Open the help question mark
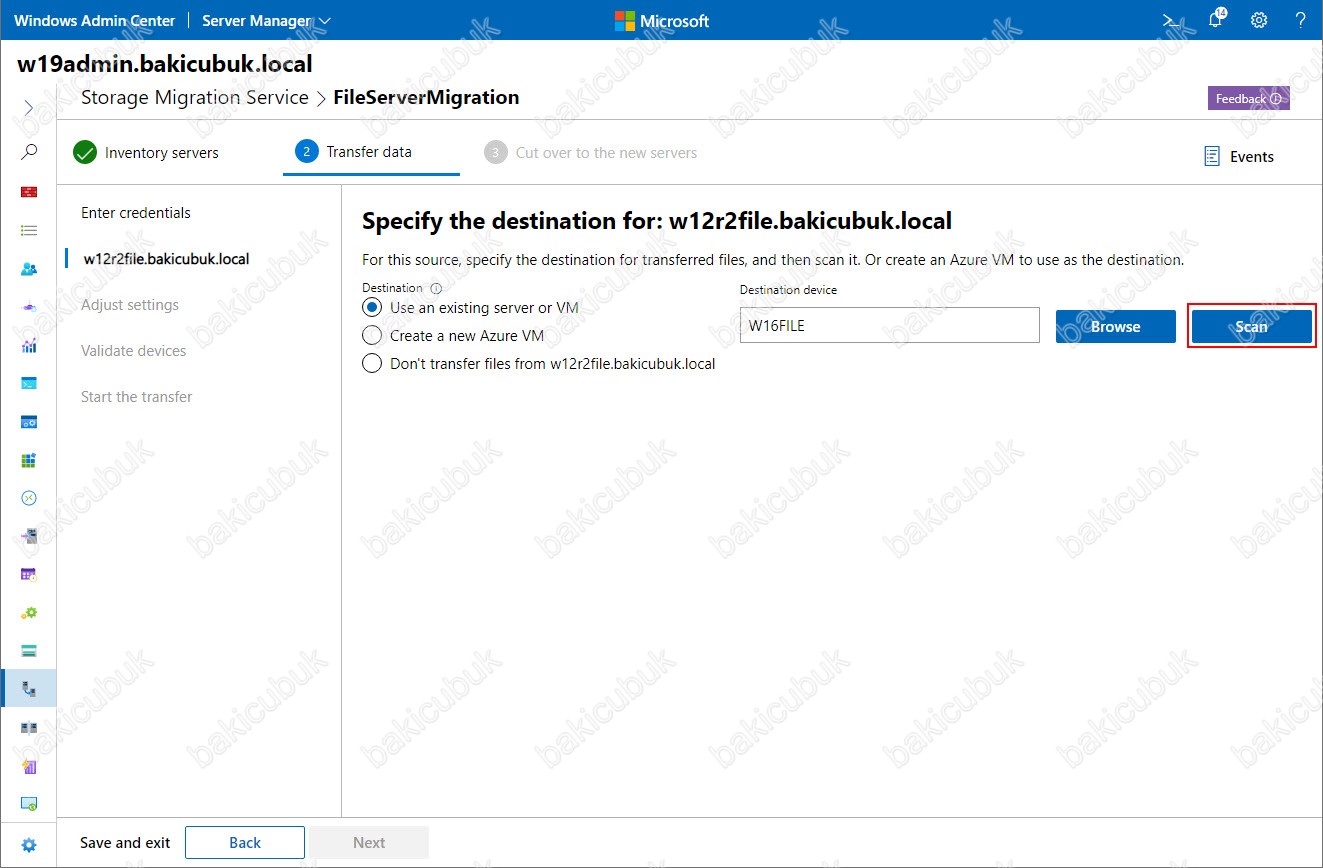The height and width of the screenshot is (868, 1323). [1301, 20]
